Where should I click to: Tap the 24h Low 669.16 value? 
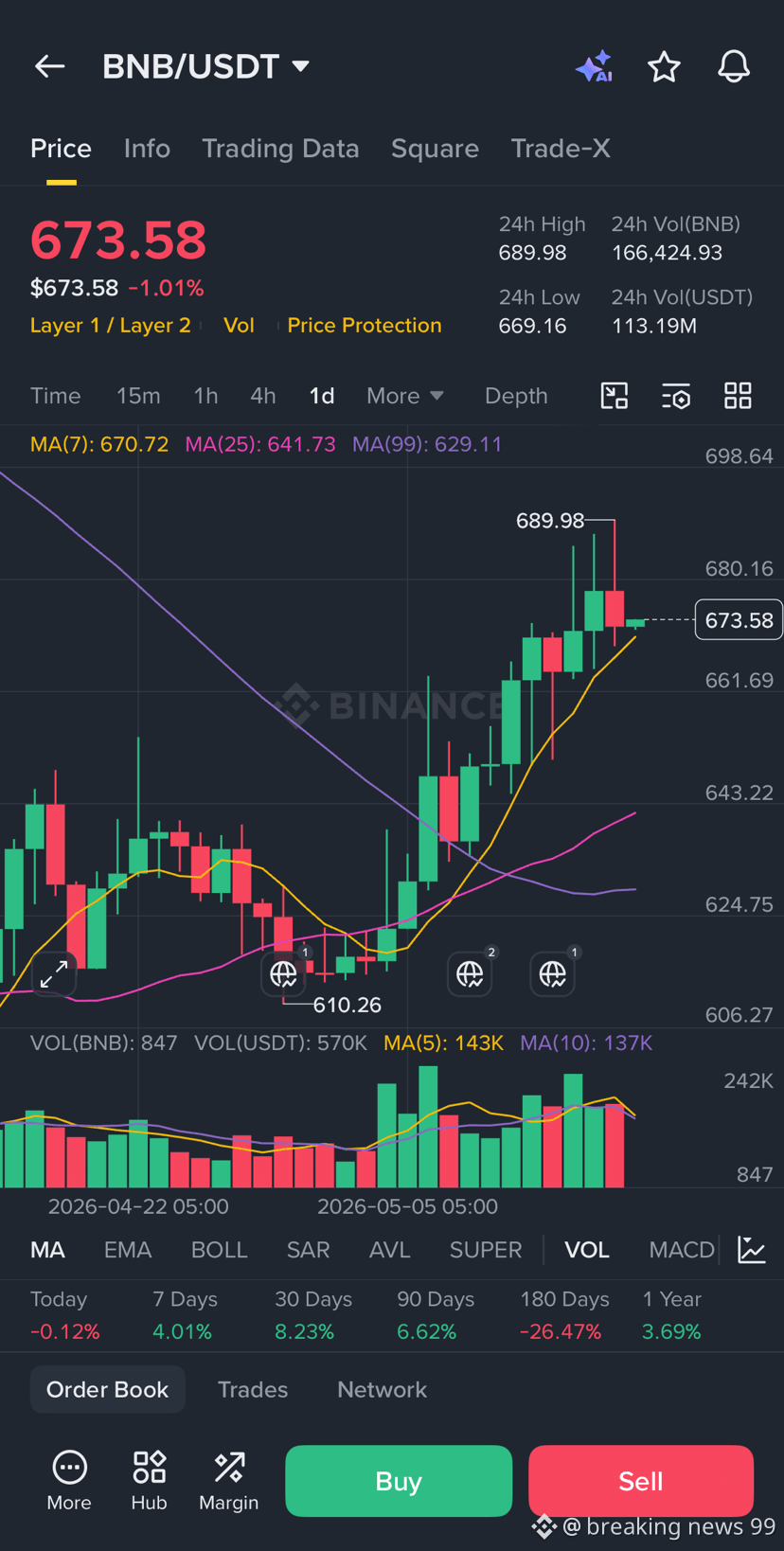[533, 326]
